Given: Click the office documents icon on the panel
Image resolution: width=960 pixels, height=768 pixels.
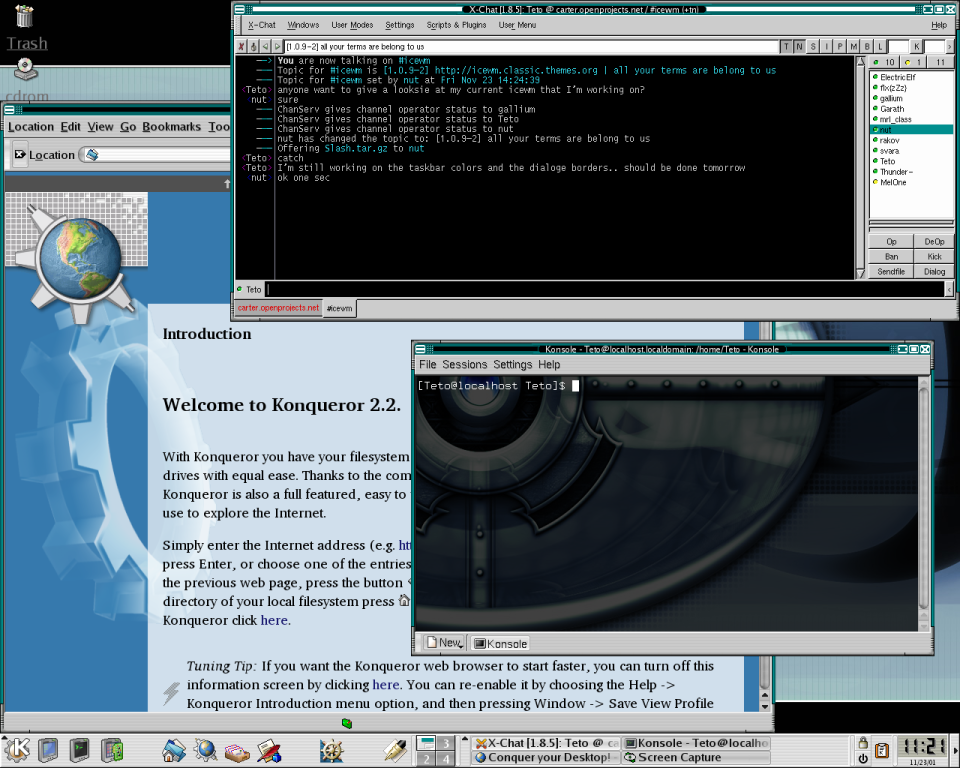Looking at the screenshot, I should click(269, 751).
